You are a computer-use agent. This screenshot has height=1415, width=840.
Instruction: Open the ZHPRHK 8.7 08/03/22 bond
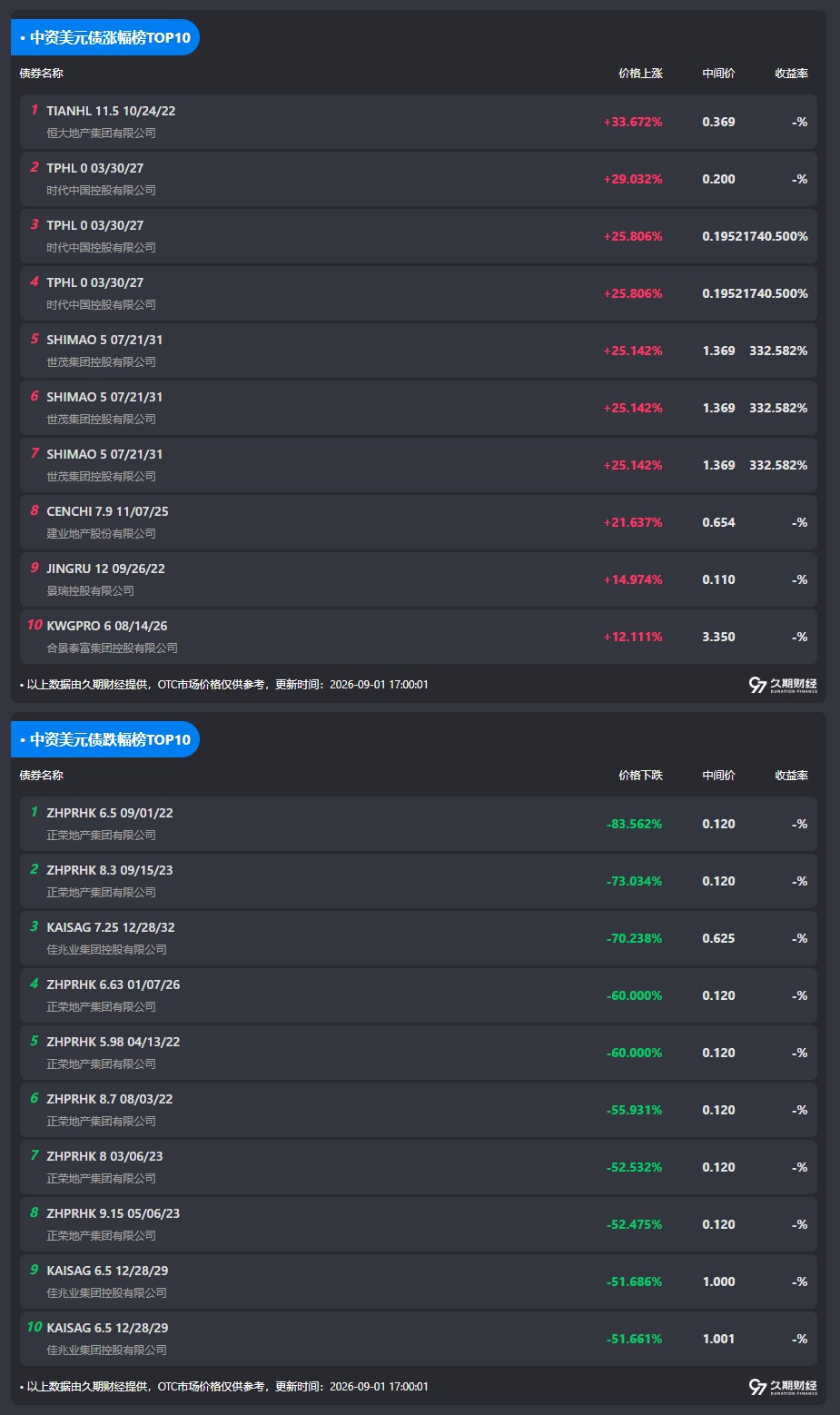[110, 1099]
